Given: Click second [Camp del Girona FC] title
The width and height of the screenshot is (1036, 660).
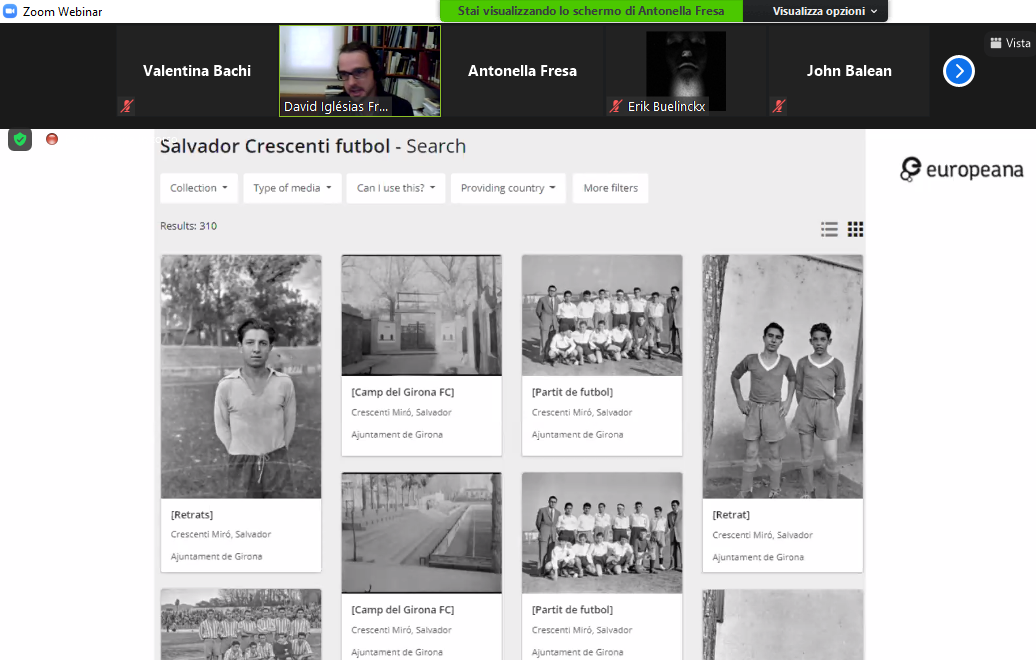Looking at the screenshot, I should tap(403, 610).
